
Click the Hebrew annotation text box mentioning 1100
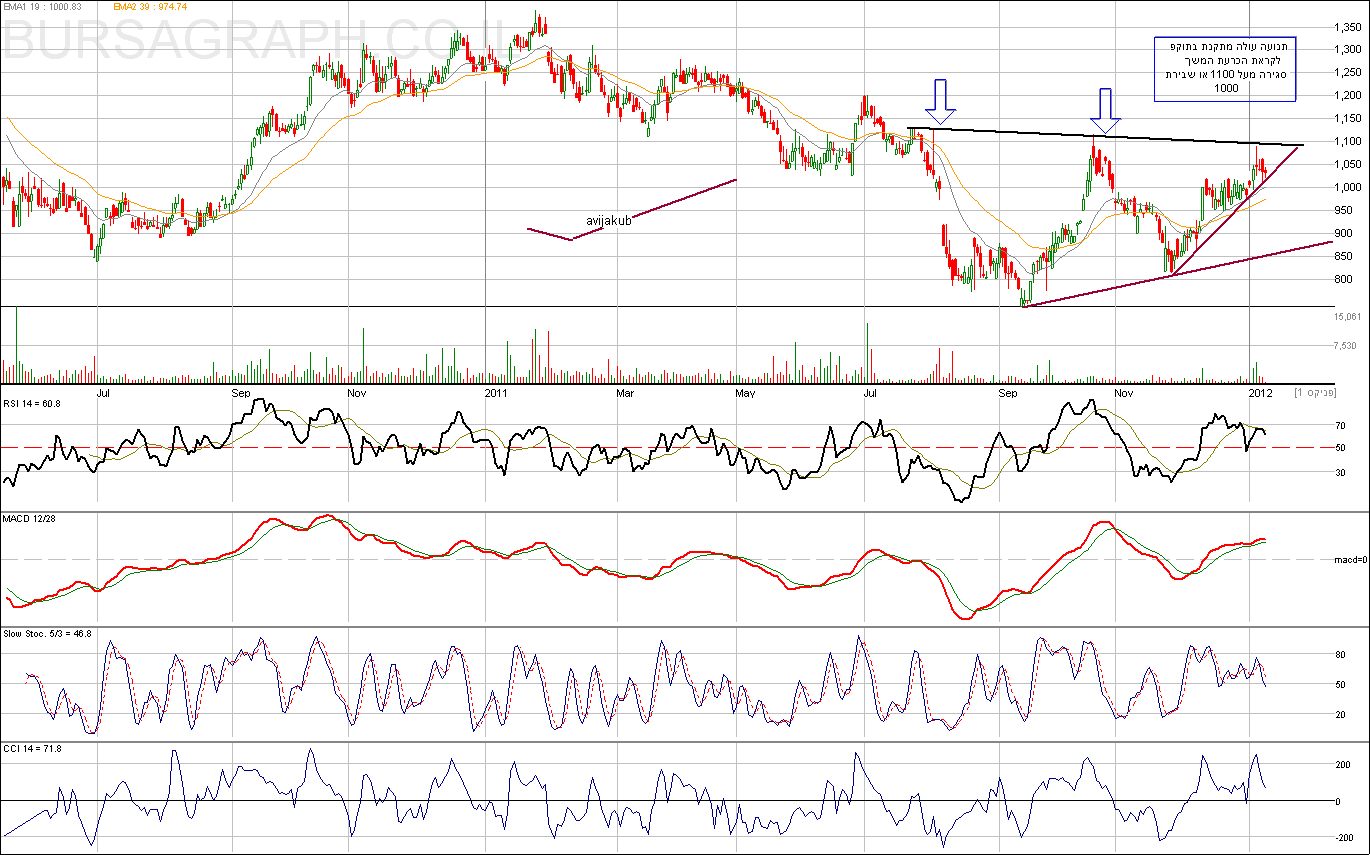coord(1225,67)
